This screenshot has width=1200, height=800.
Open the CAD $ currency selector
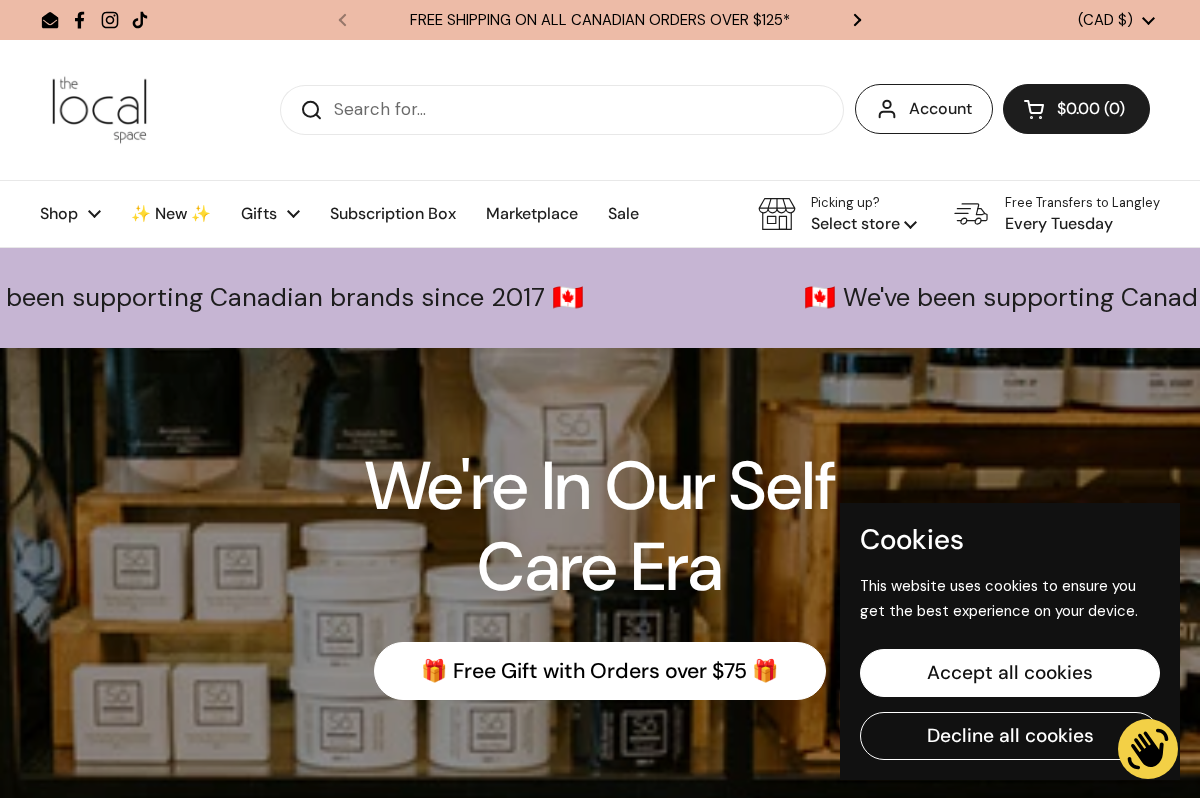1116,20
